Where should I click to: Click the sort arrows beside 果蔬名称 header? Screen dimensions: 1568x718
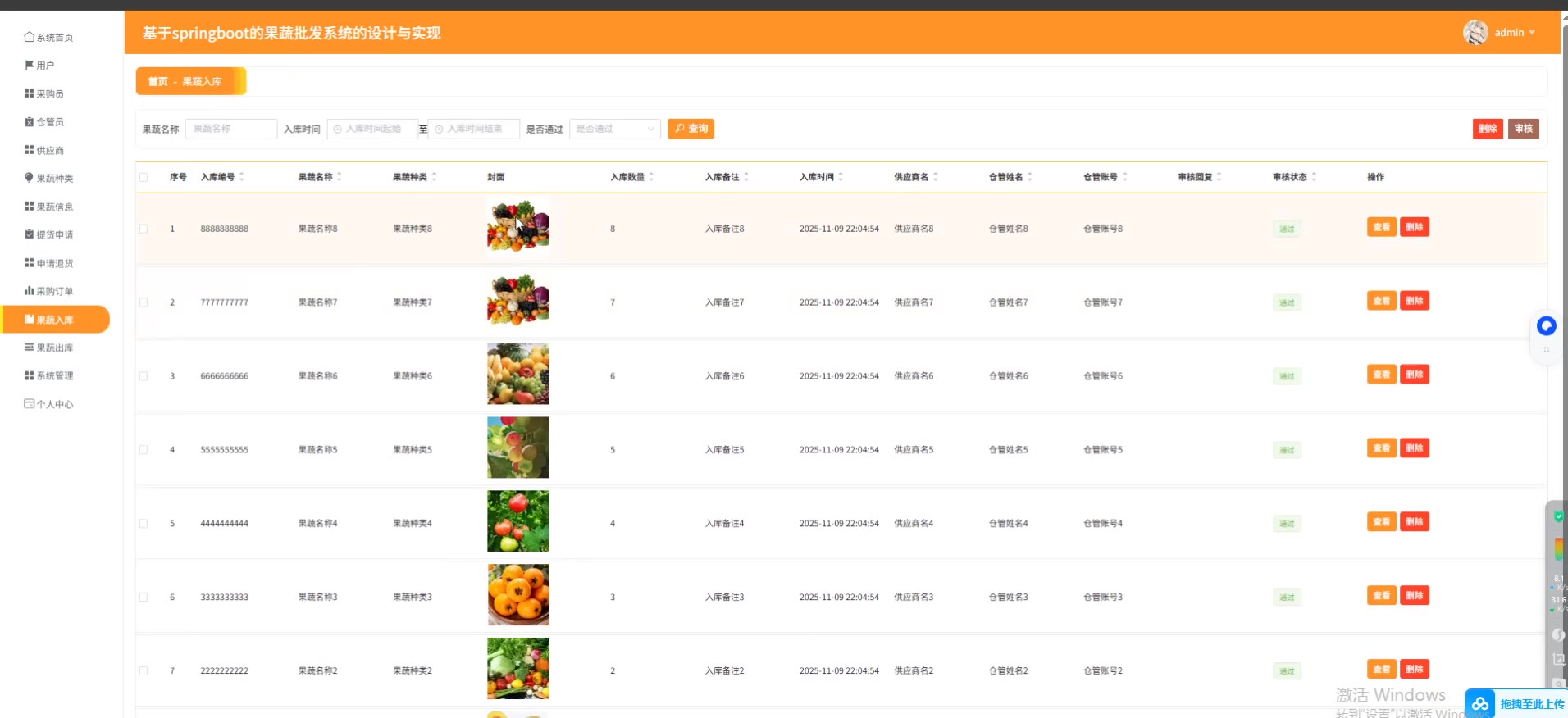point(339,177)
